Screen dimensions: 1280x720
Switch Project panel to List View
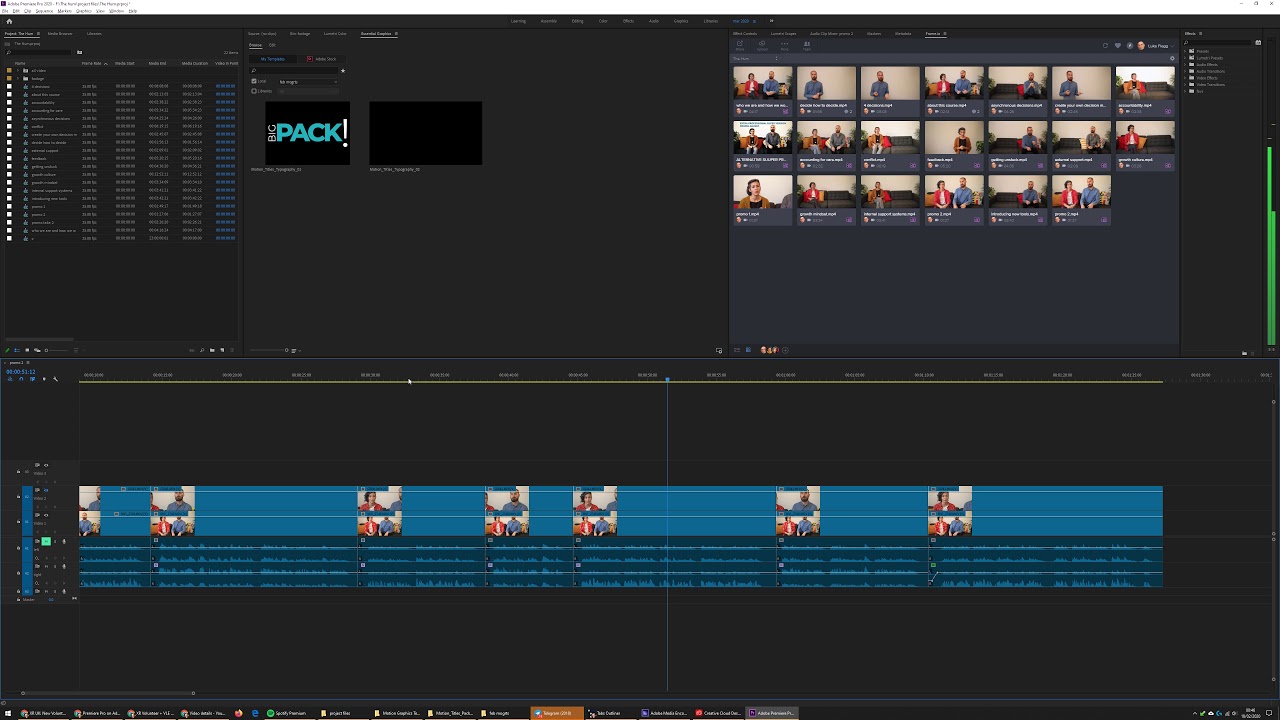[x=17, y=350]
